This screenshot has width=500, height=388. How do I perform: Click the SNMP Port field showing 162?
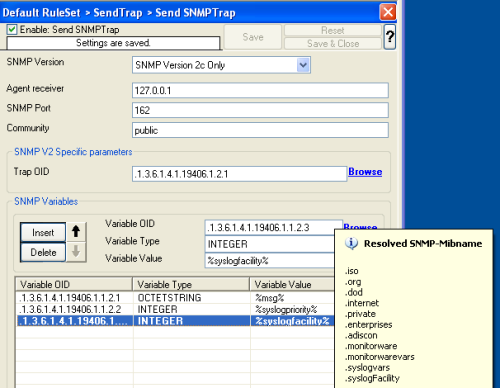tap(260, 110)
